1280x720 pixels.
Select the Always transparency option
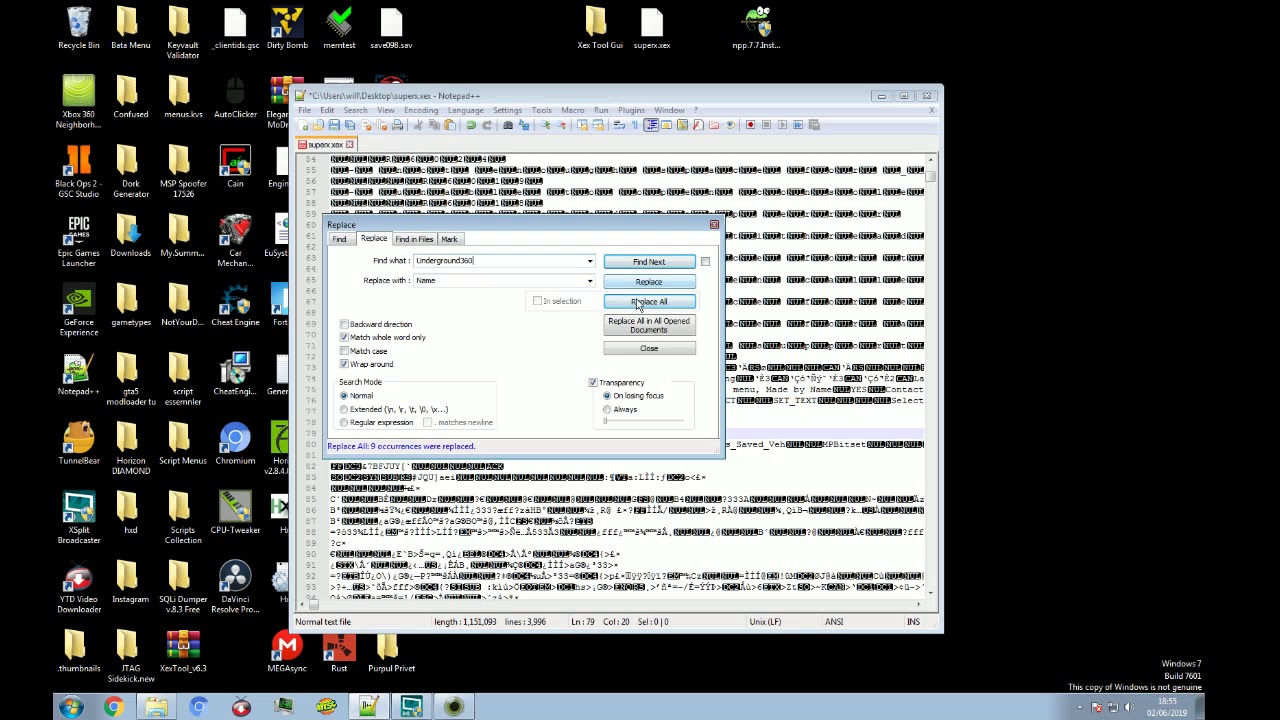pos(607,409)
